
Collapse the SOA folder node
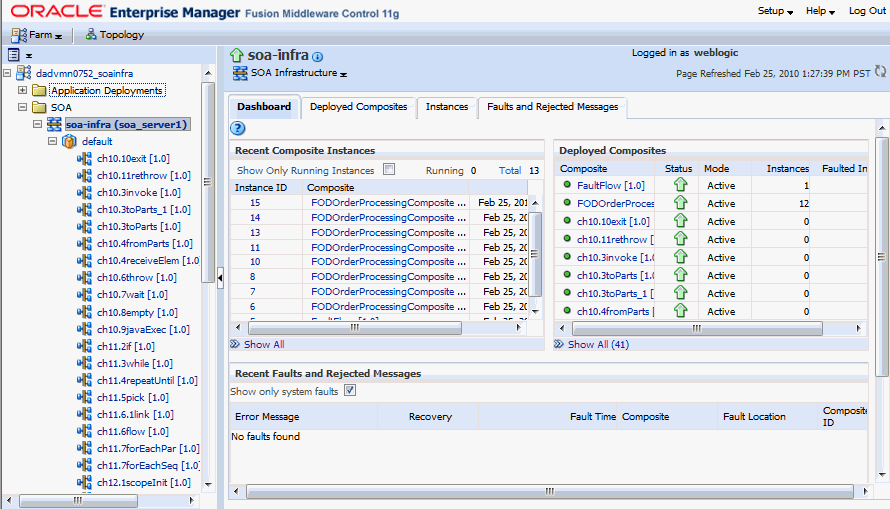(x=22, y=107)
